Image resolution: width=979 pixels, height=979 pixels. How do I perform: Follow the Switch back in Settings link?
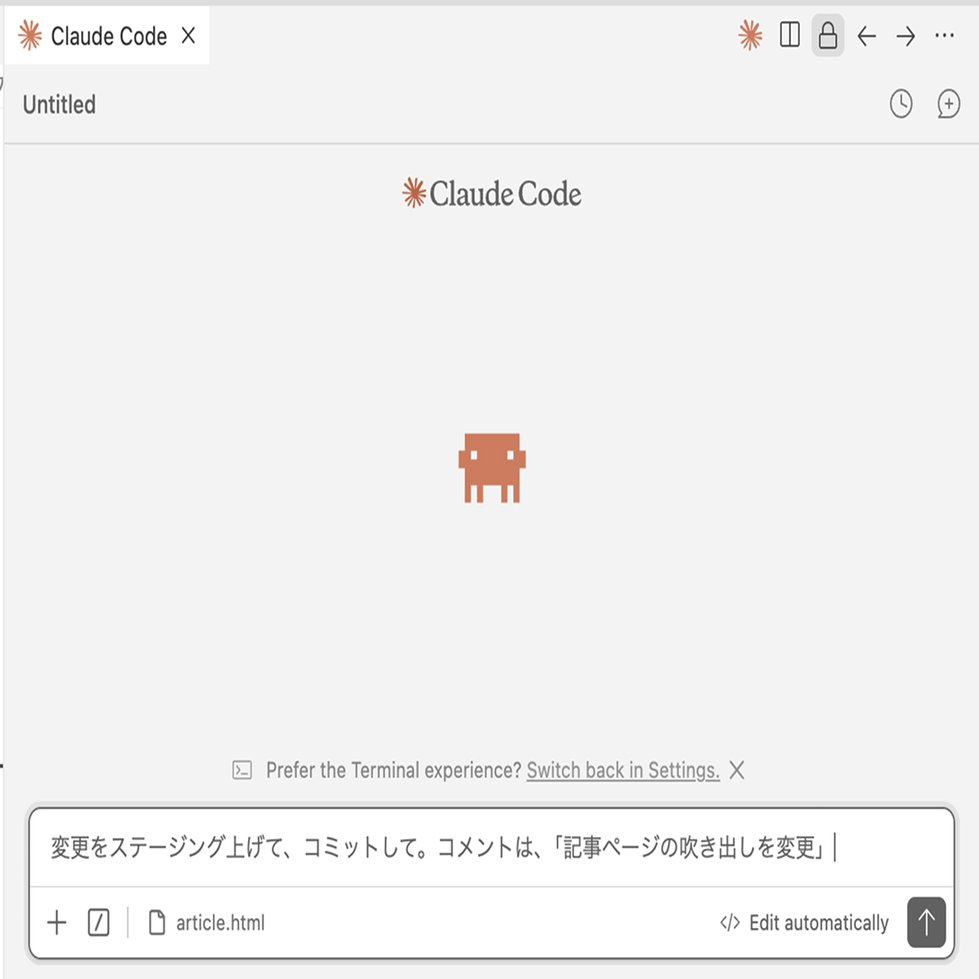[622, 770]
